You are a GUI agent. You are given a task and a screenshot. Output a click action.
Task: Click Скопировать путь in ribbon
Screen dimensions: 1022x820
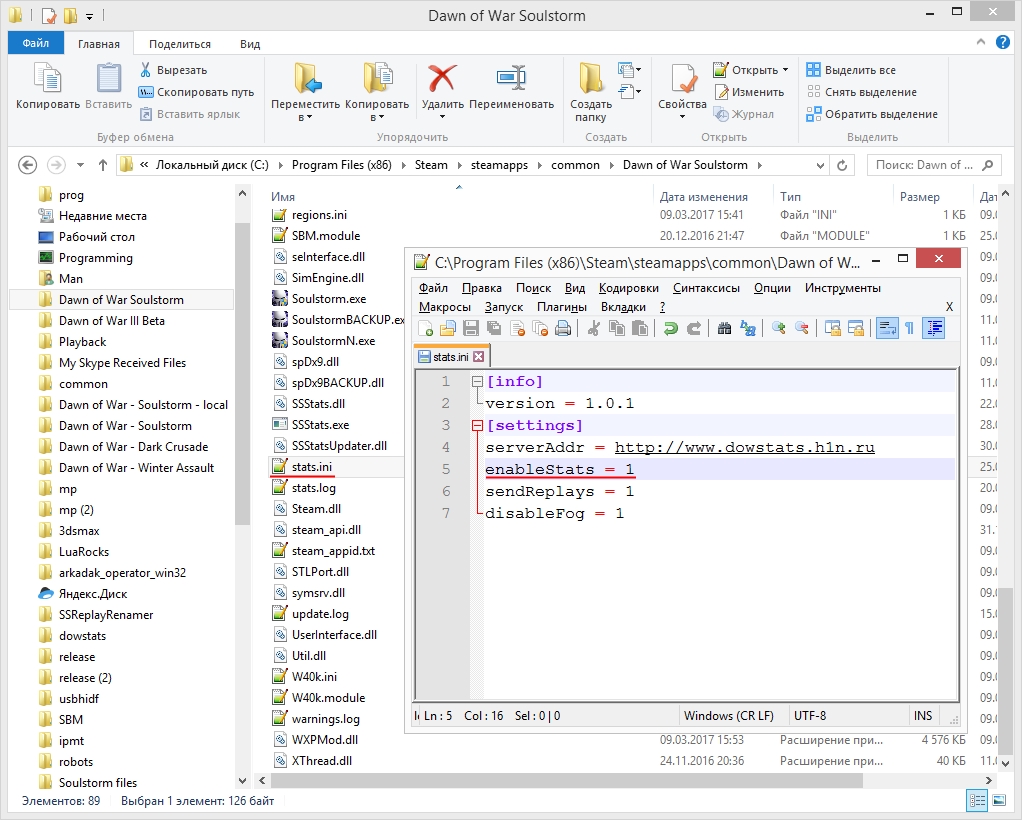pos(196,92)
